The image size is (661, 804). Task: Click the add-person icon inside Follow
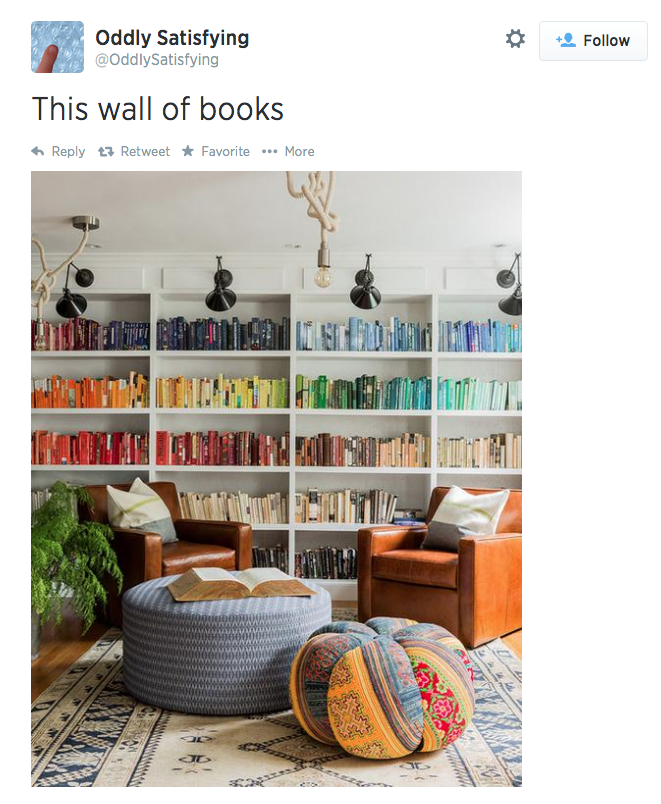(x=566, y=40)
